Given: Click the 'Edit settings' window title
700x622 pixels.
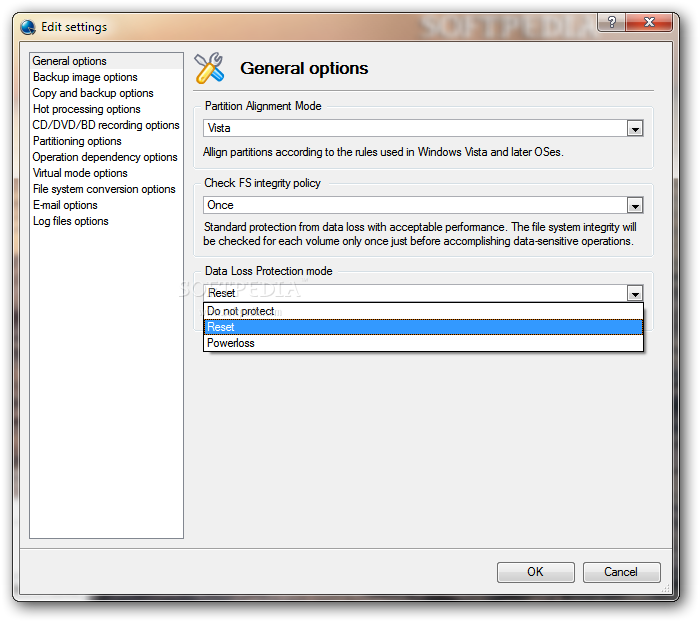Looking at the screenshot, I should [x=74, y=27].
